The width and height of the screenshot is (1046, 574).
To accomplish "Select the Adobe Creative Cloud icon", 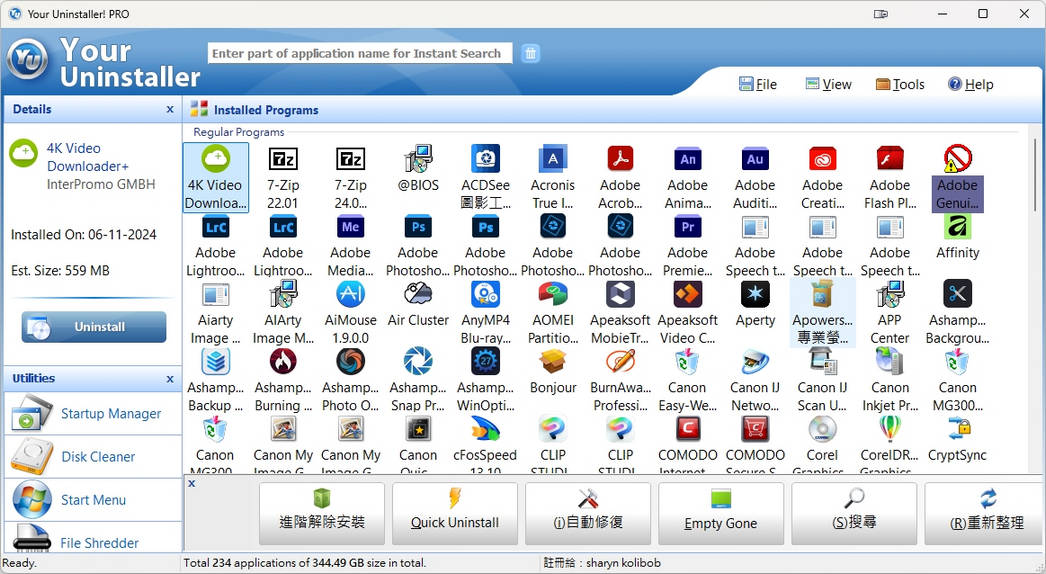I will point(823,159).
